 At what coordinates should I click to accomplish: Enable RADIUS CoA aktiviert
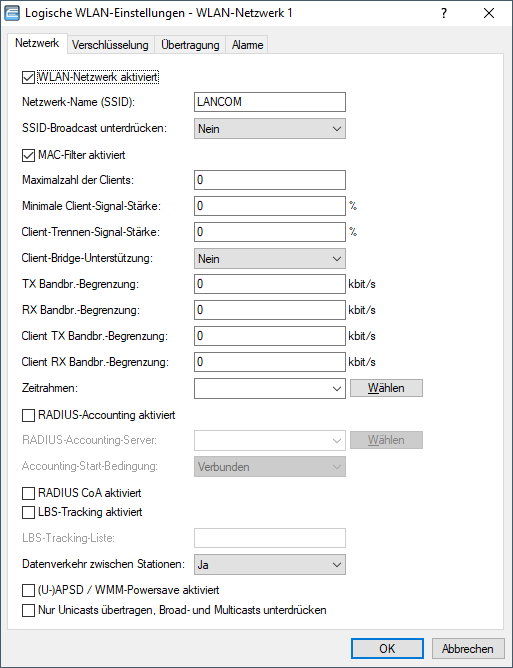(x=29, y=493)
